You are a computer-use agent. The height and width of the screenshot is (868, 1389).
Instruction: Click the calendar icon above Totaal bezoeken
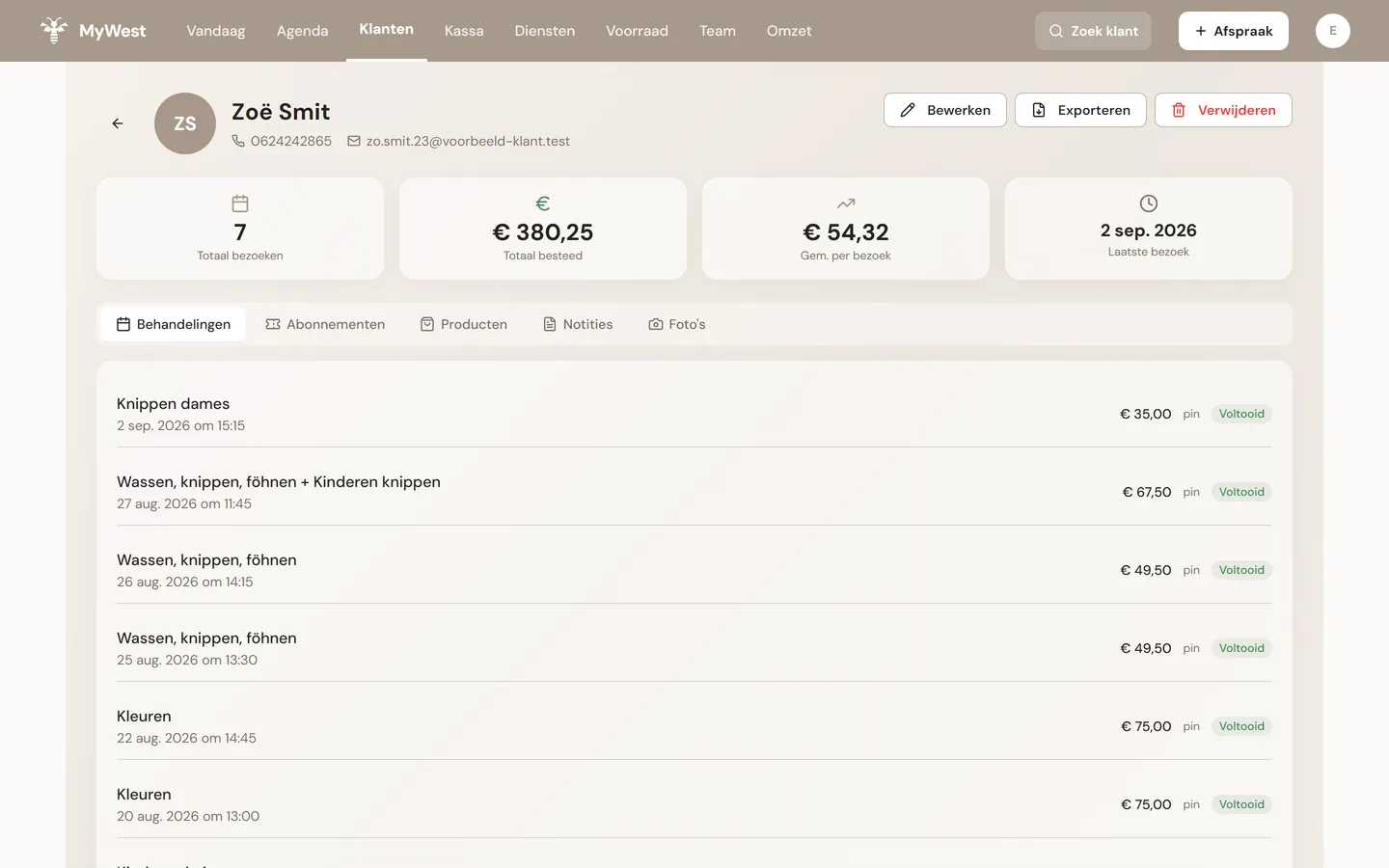240,203
